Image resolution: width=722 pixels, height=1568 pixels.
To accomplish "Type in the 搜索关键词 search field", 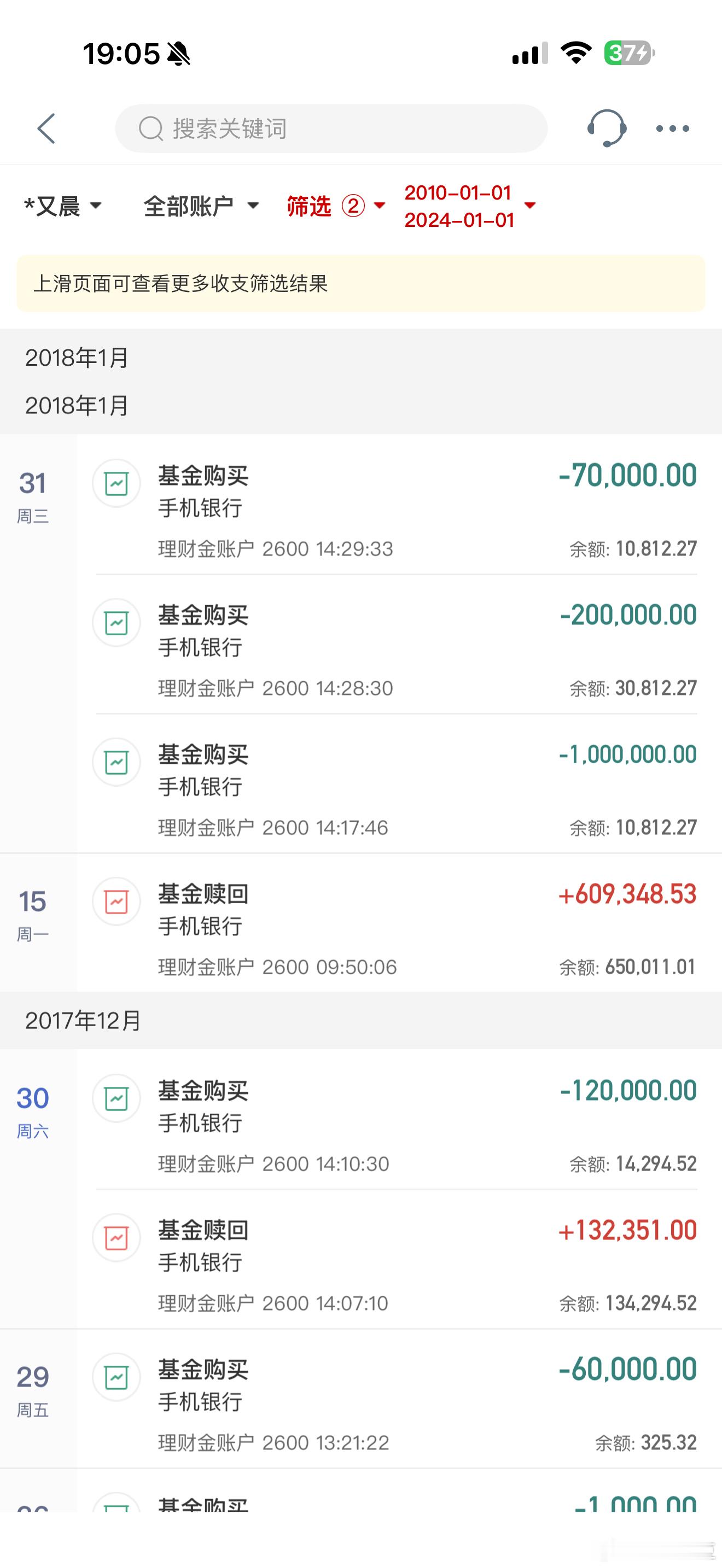I will (x=353, y=128).
